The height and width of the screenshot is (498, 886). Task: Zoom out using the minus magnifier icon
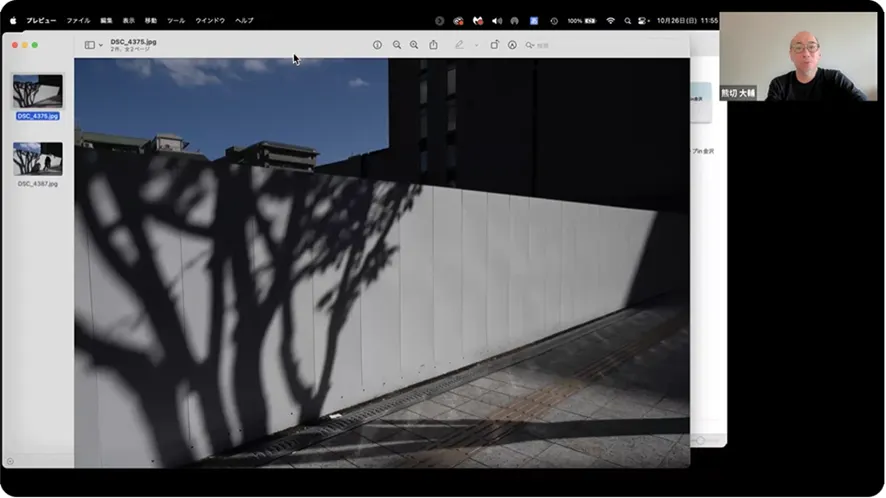[x=397, y=45]
